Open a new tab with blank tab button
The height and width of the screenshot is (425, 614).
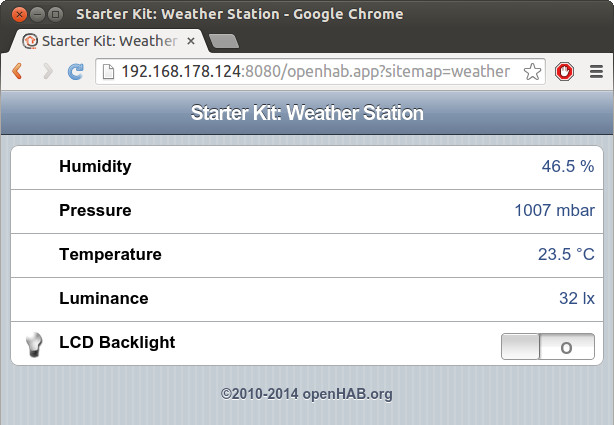224,41
